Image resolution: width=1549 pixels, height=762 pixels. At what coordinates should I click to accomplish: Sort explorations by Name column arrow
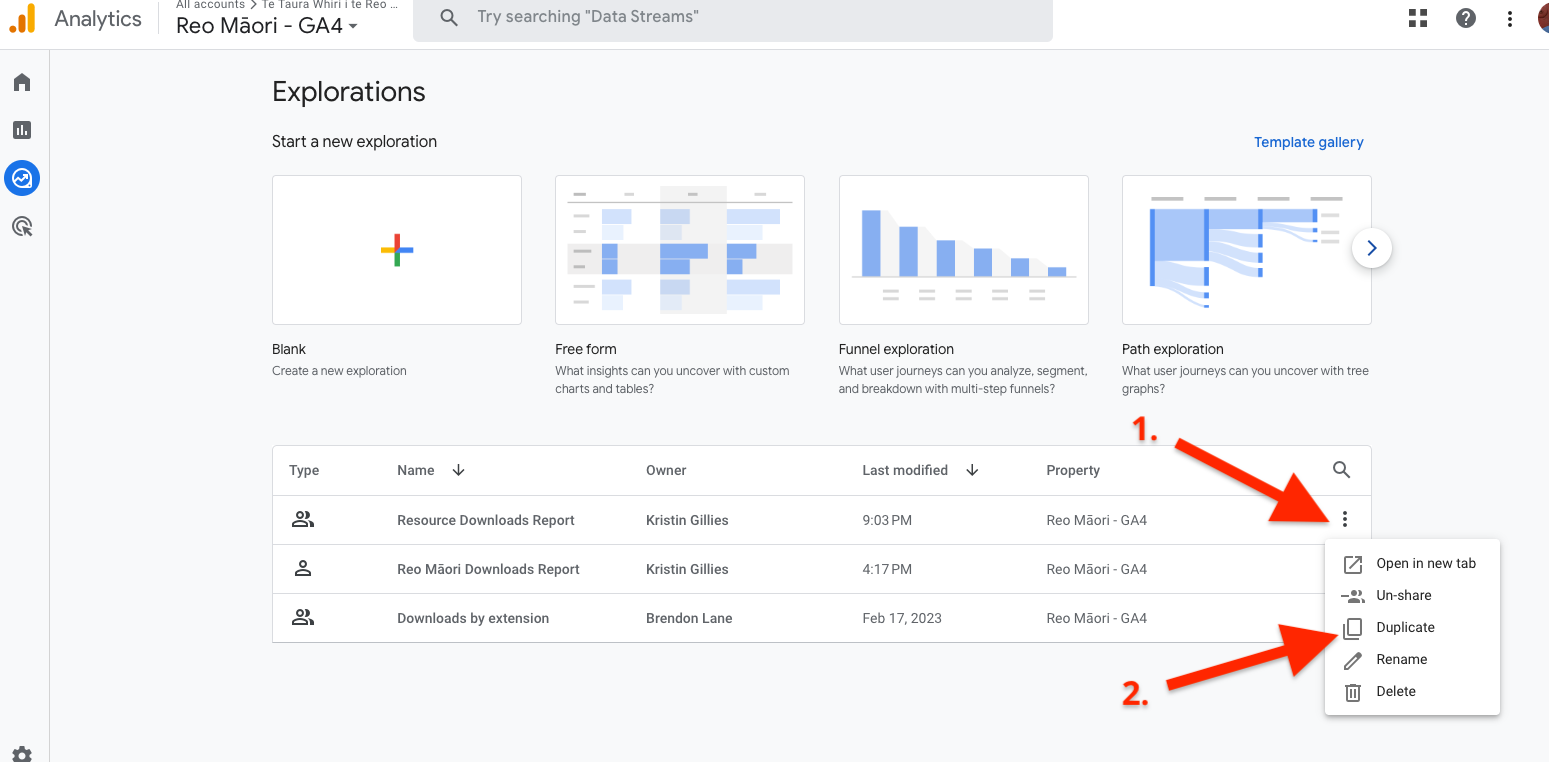[459, 470]
